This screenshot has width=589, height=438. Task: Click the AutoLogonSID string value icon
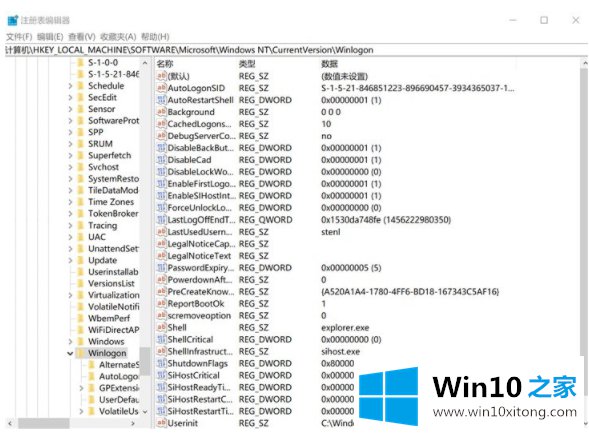tap(161, 88)
